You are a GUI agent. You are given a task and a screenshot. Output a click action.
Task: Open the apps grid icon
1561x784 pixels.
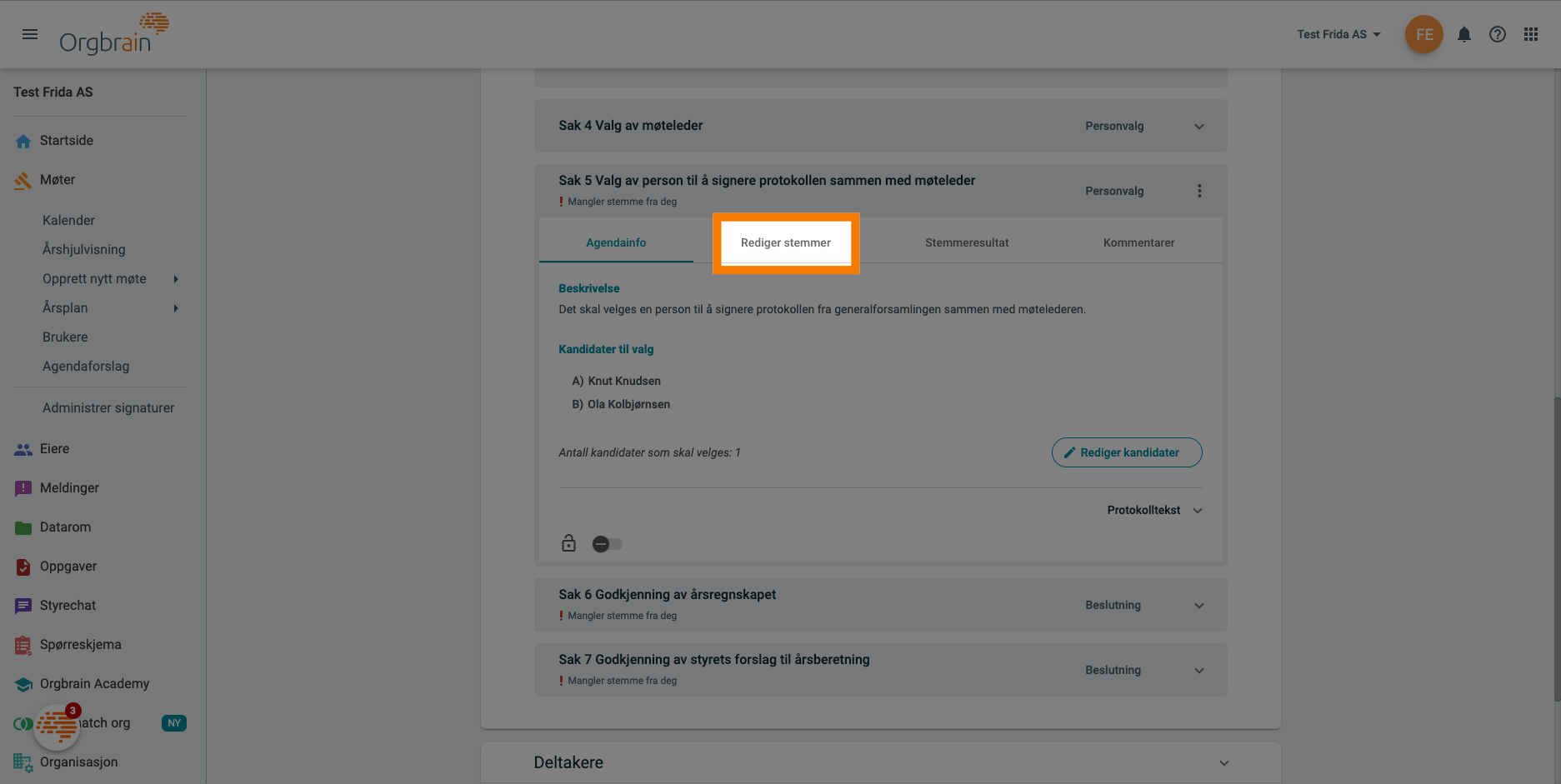point(1531,34)
